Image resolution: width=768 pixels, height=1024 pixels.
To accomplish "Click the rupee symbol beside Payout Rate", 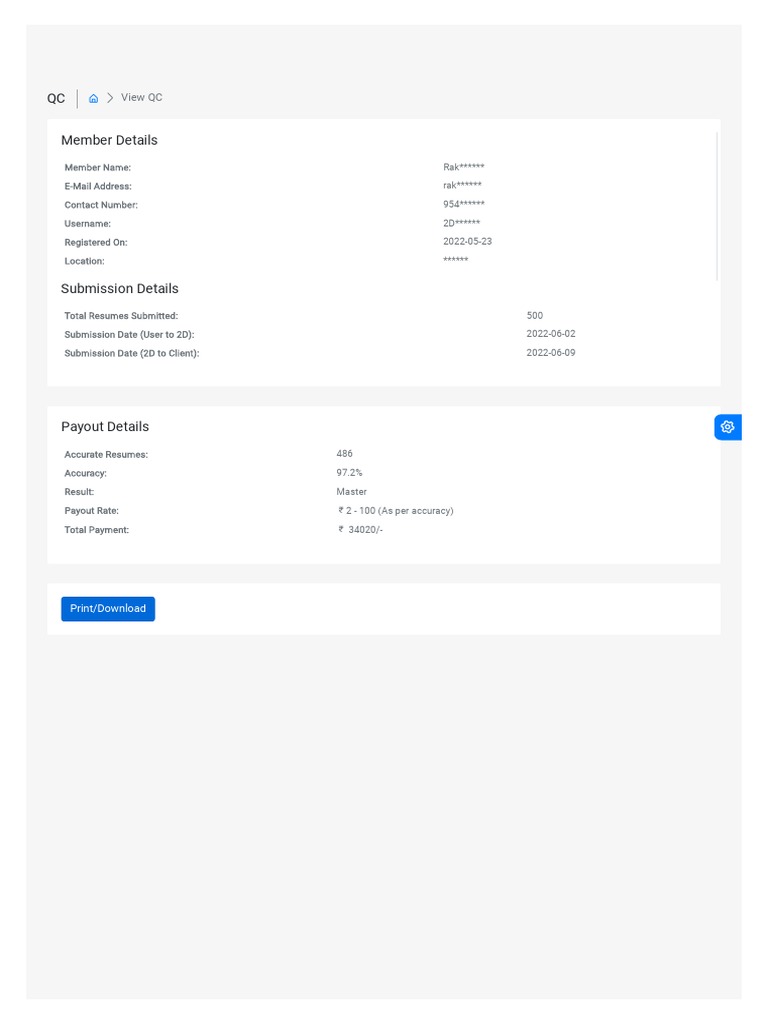I will (x=341, y=510).
